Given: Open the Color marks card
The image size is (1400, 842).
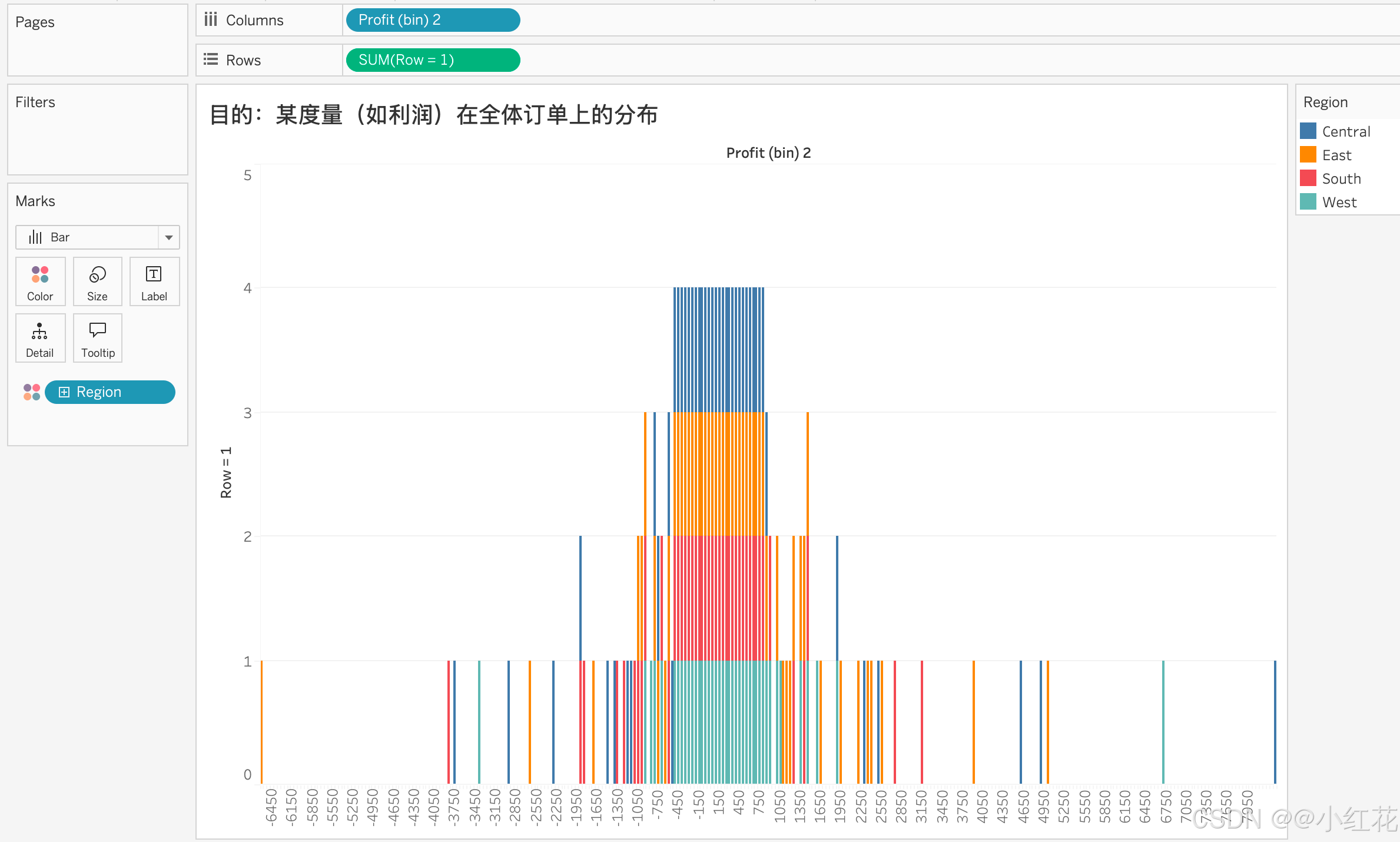Looking at the screenshot, I should coord(40,281).
